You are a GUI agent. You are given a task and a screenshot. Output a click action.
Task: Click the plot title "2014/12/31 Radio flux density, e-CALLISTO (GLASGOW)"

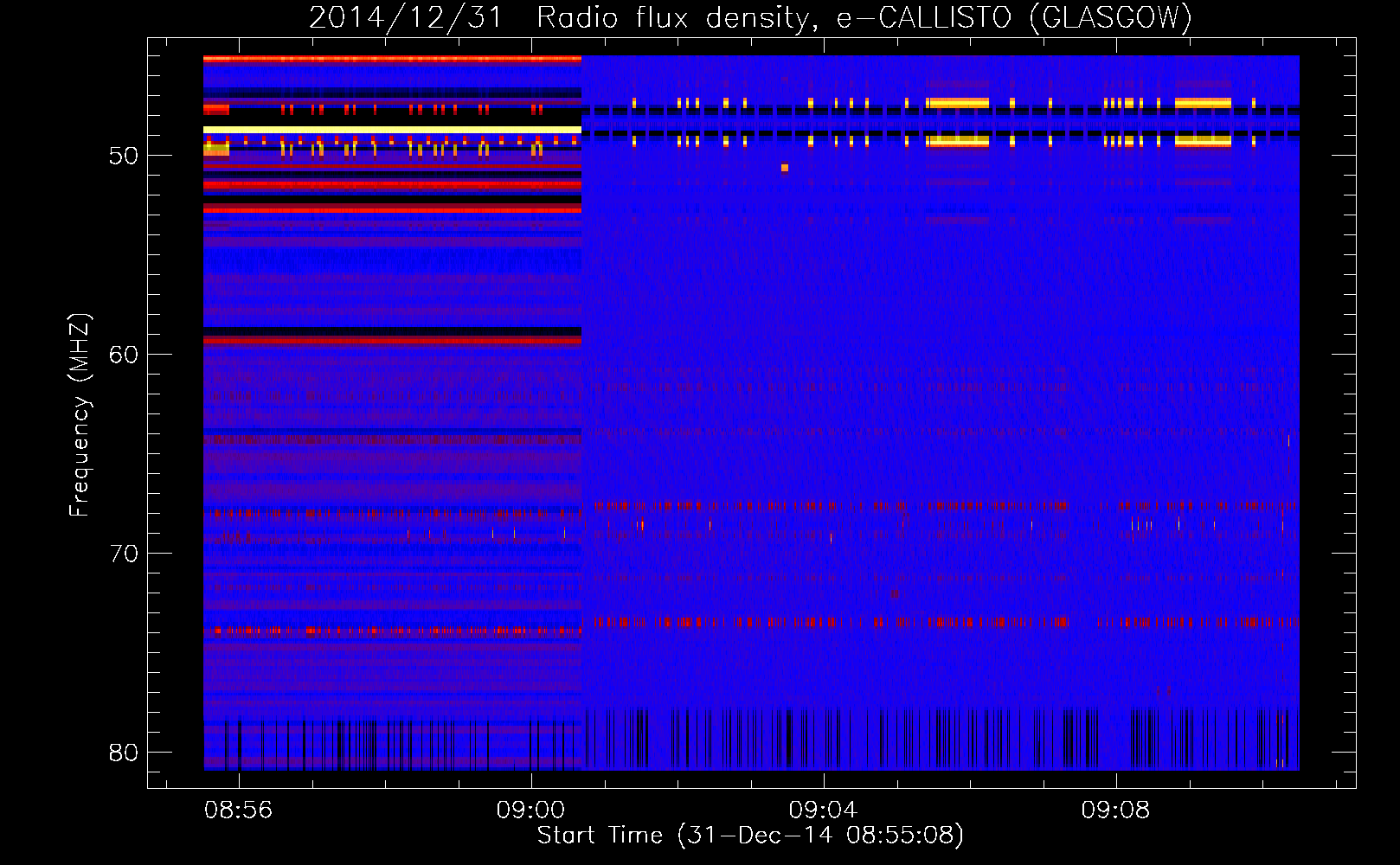[750, 17]
